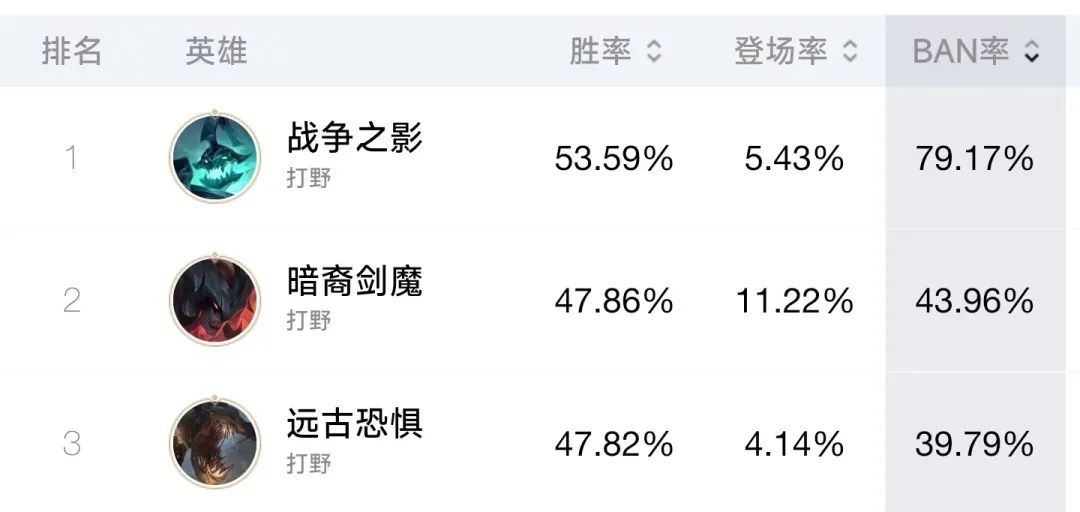Click the 打野 label under 战争之影
This screenshot has height=512, width=1080.
(309, 178)
